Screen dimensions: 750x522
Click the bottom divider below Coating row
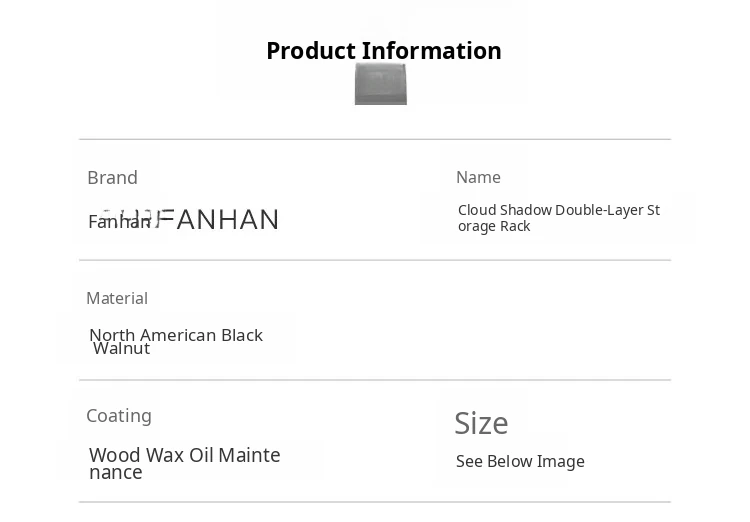374,502
